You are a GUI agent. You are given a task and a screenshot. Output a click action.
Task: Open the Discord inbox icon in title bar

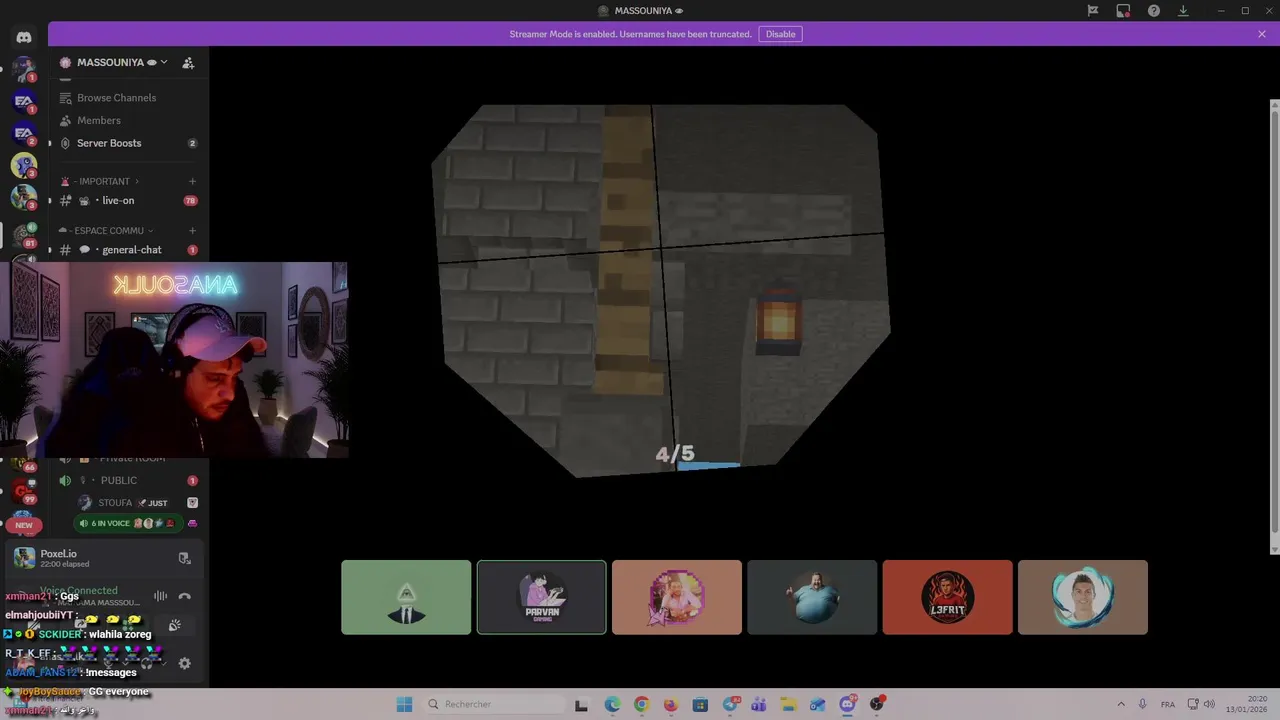pos(1123,11)
